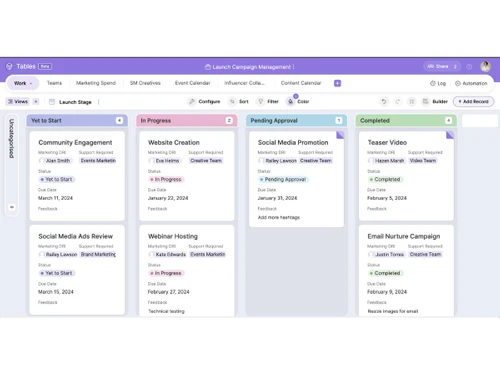Click the Completed column header
Screen dimensions: 500x375
point(406,120)
